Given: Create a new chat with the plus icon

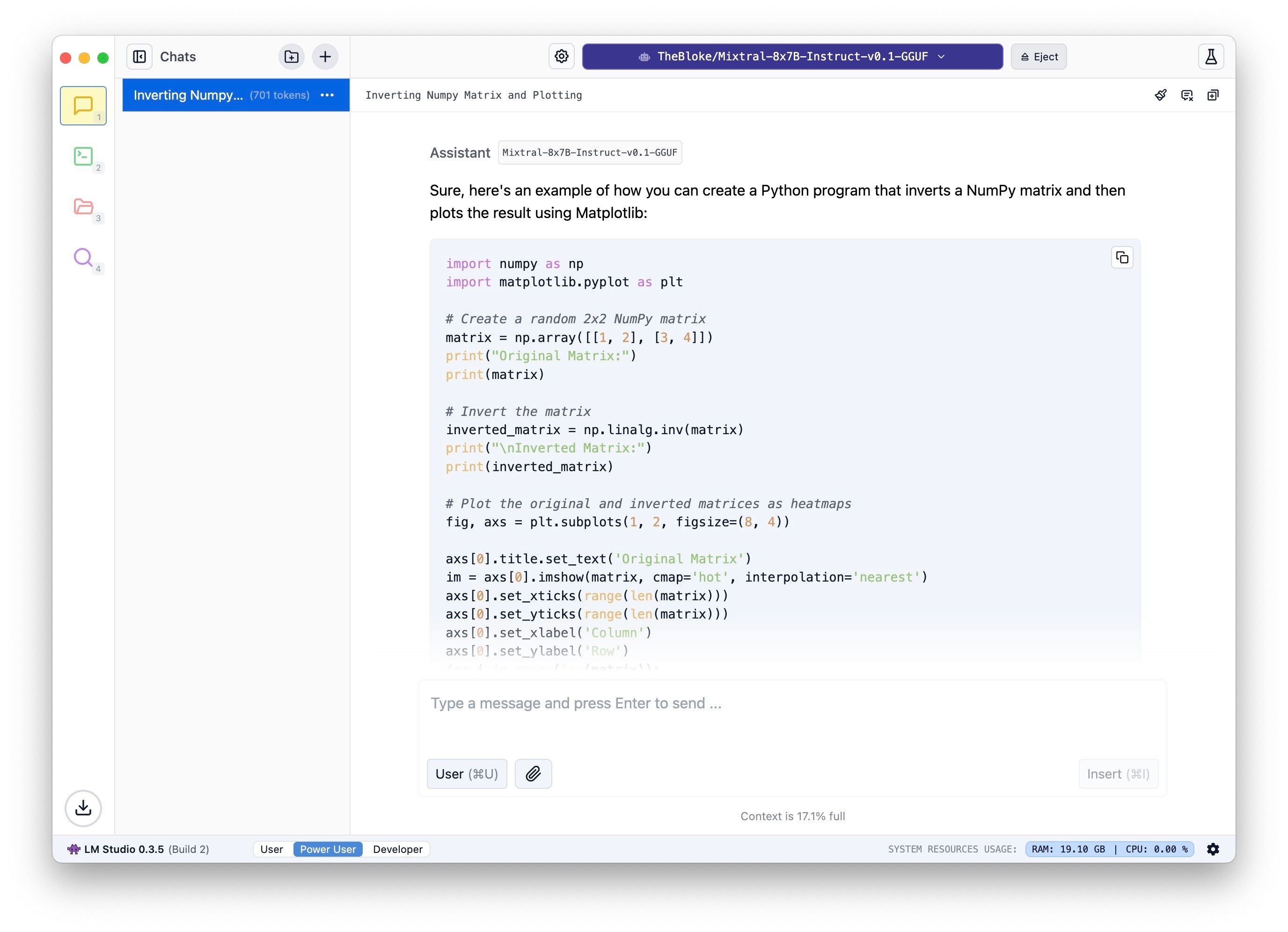Looking at the screenshot, I should 325,56.
